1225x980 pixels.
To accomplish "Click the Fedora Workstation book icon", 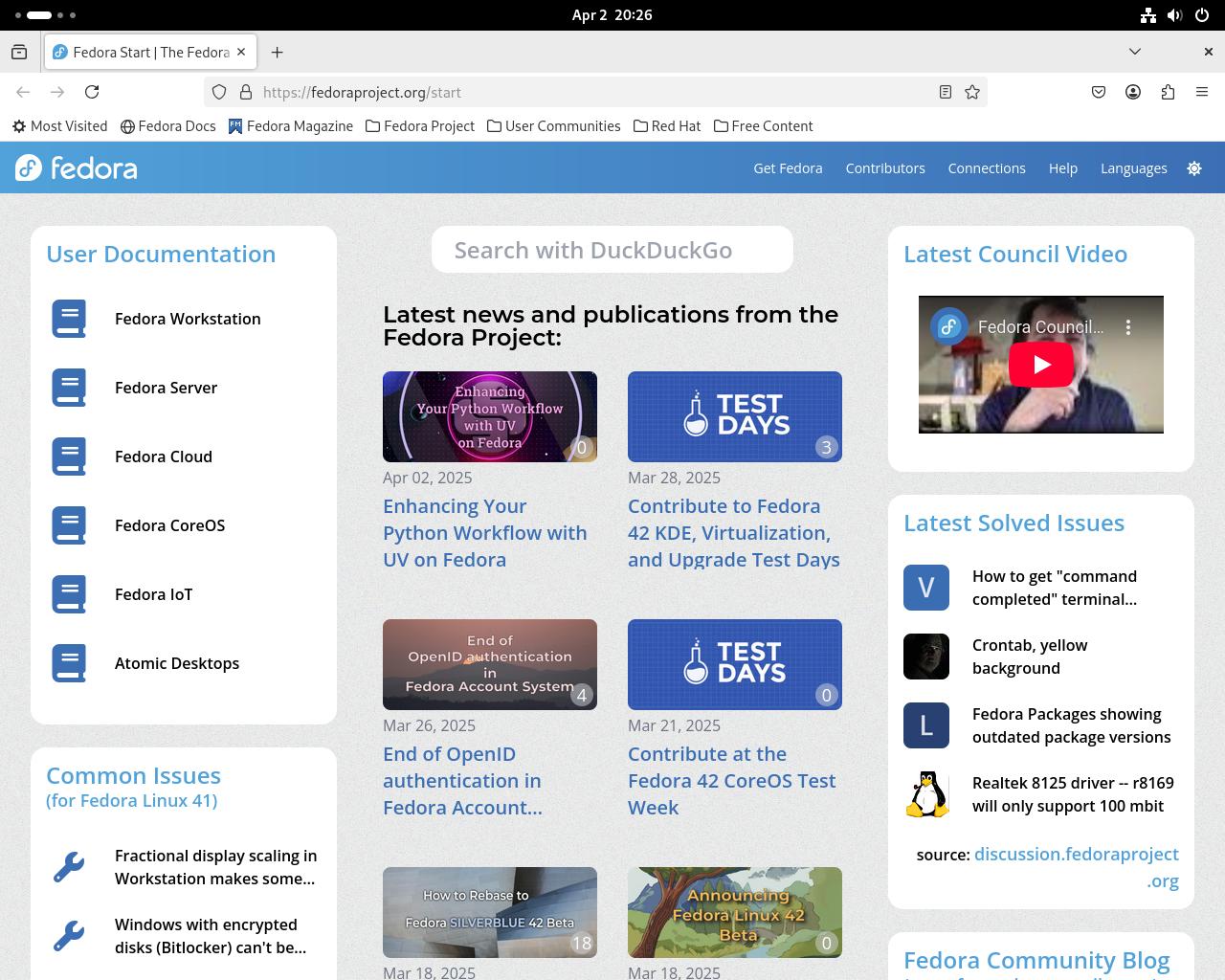I will coord(69,319).
